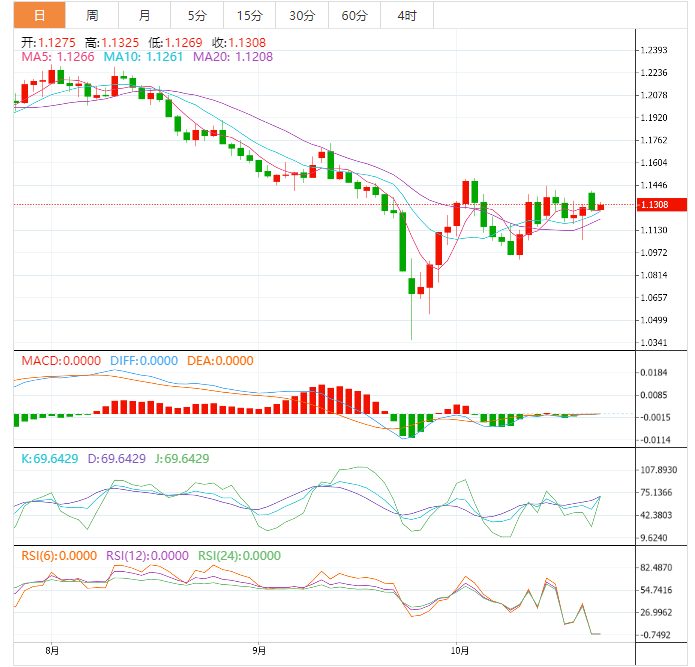The width and height of the screenshot is (695, 667).
Task: Click the RSI(24):0.0000 label
Action: tap(239, 556)
